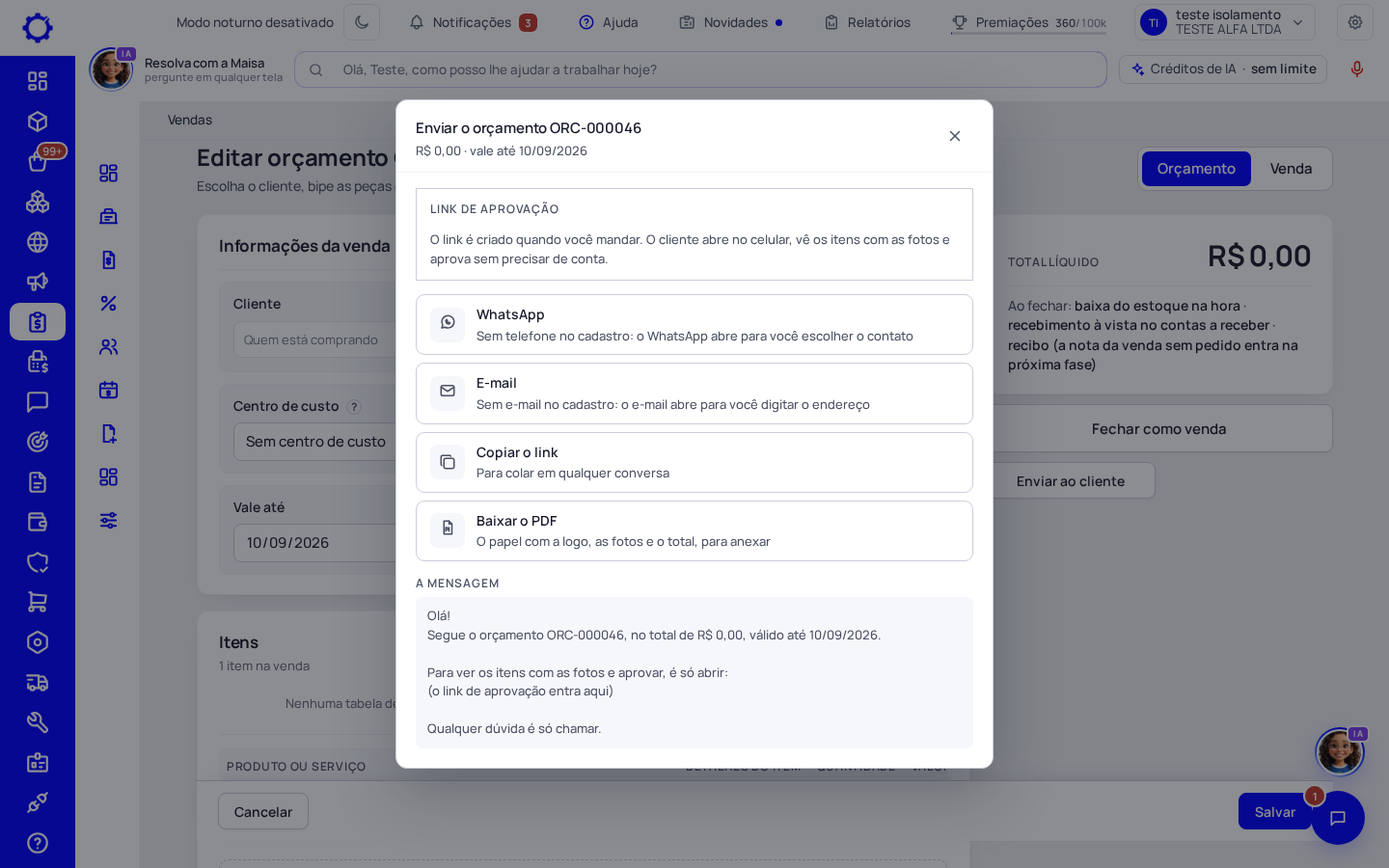
Task: Click the Cancelar button
Action: click(x=263, y=812)
